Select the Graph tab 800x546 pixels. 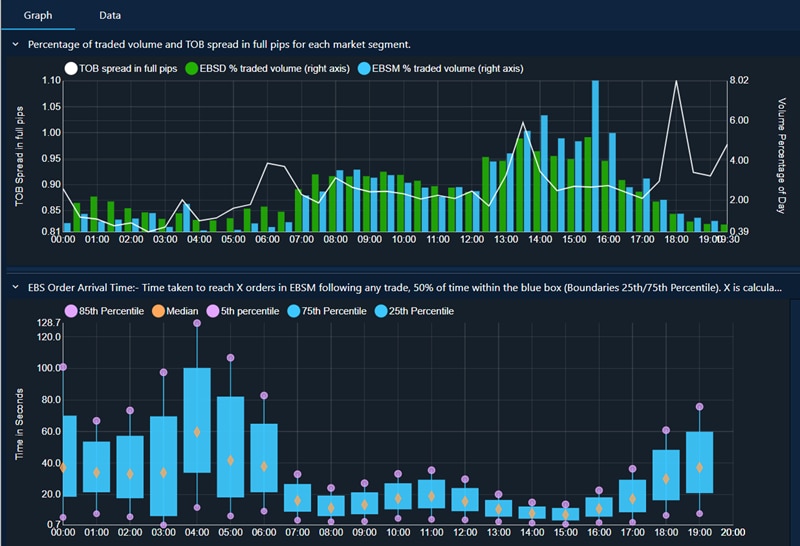point(40,16)
